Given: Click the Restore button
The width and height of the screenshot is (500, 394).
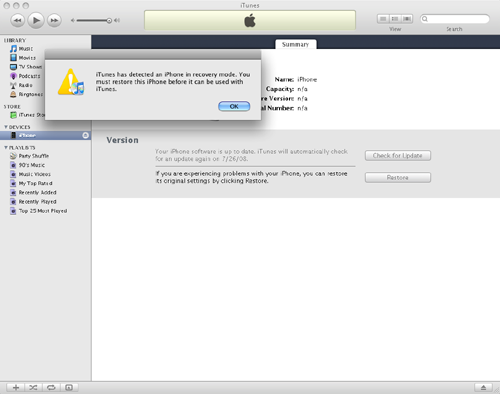Looking at the screenshot, I should click(398, 178).
